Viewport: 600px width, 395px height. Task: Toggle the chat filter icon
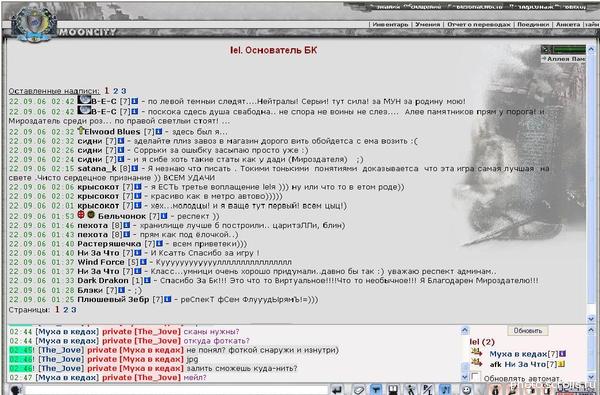tap(376, 390)
